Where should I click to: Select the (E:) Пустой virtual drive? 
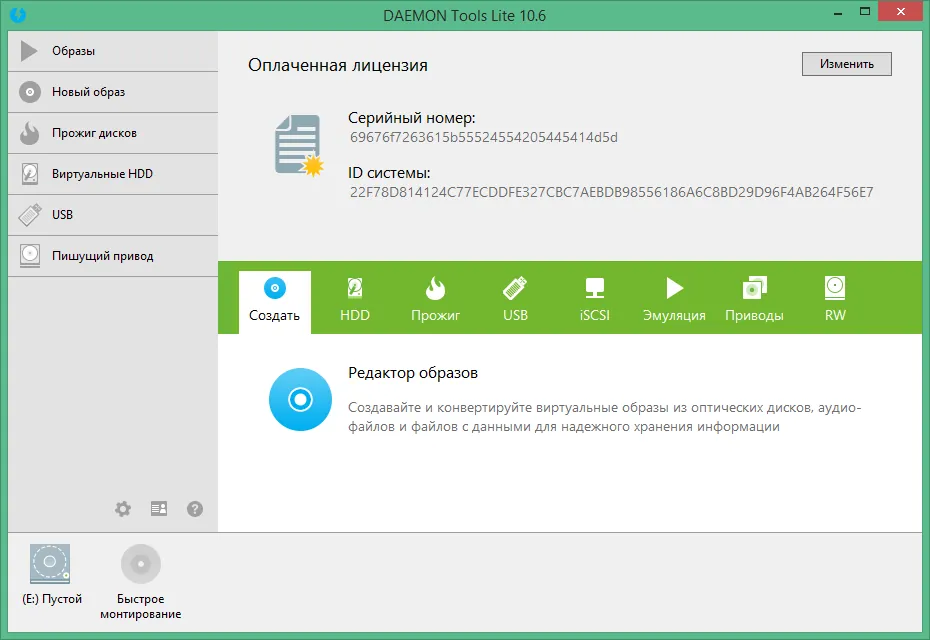pyautogui.click(x=51, y=574)
